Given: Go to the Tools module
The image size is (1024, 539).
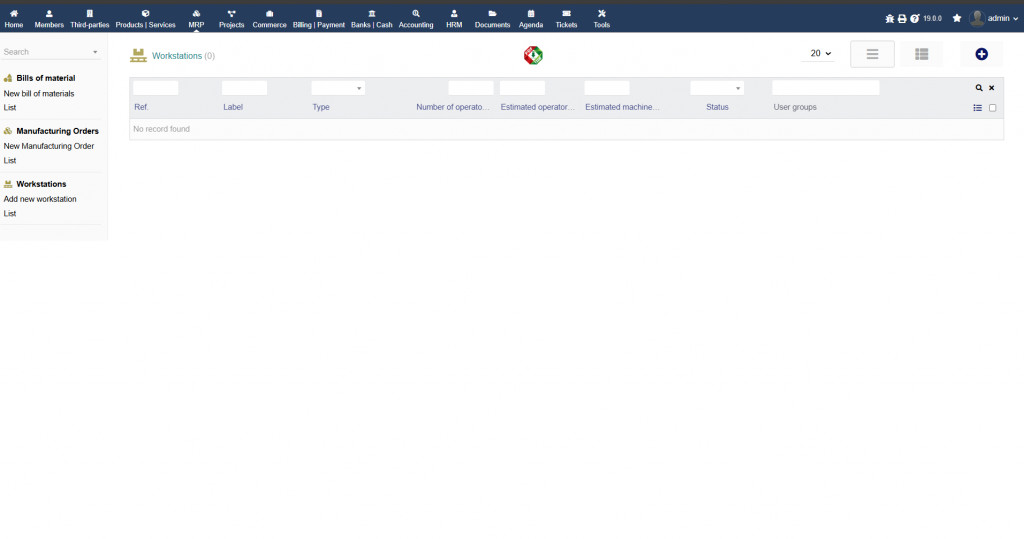Looking at the screenshot, I should point(601,19).
